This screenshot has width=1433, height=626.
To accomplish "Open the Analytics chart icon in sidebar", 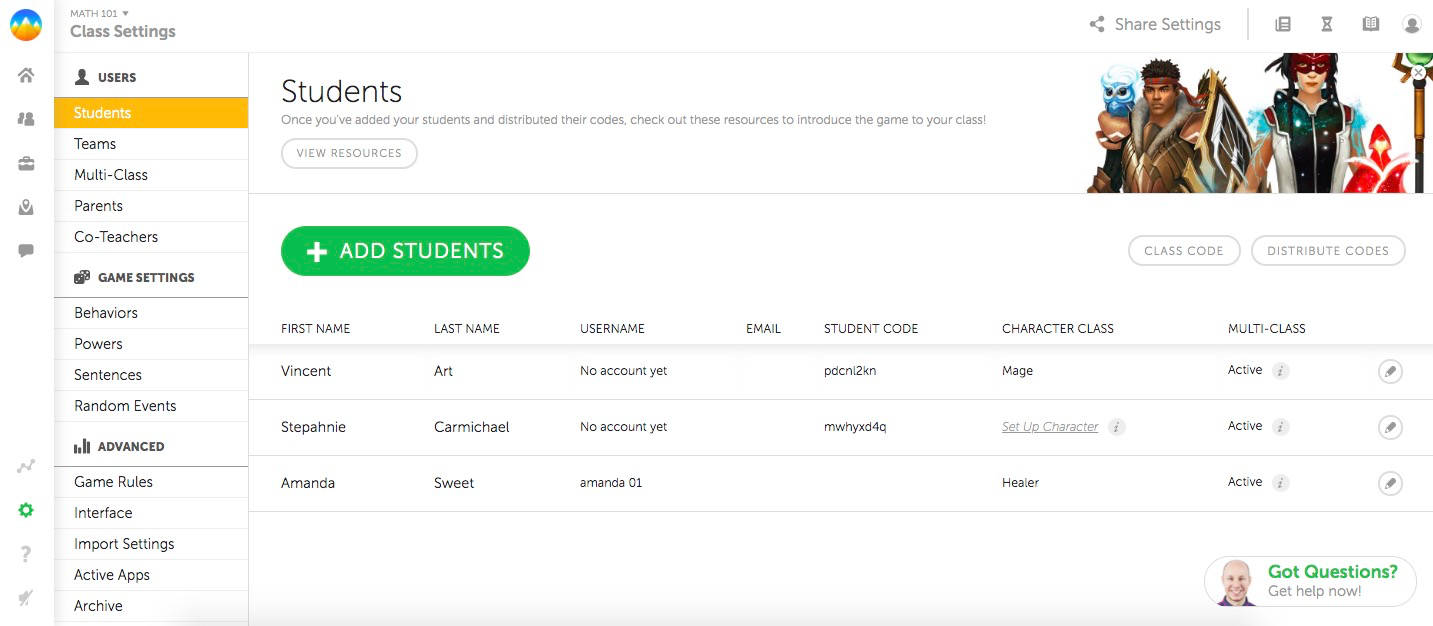I will (x=26, y=465).
